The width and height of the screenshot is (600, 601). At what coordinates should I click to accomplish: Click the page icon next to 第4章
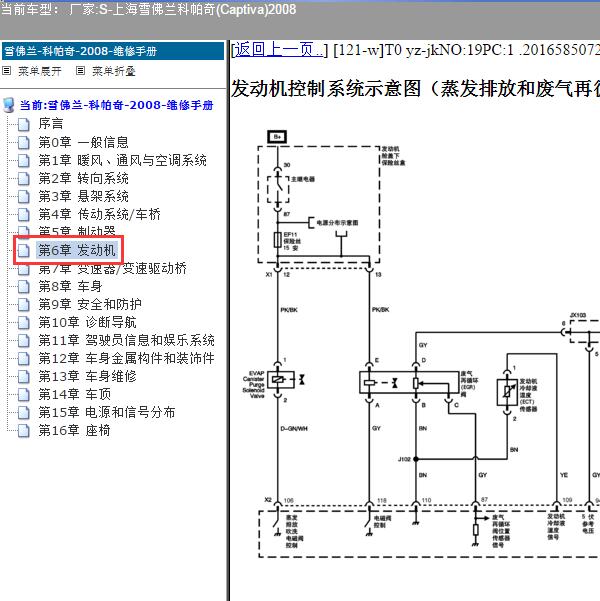coord(24,215)
